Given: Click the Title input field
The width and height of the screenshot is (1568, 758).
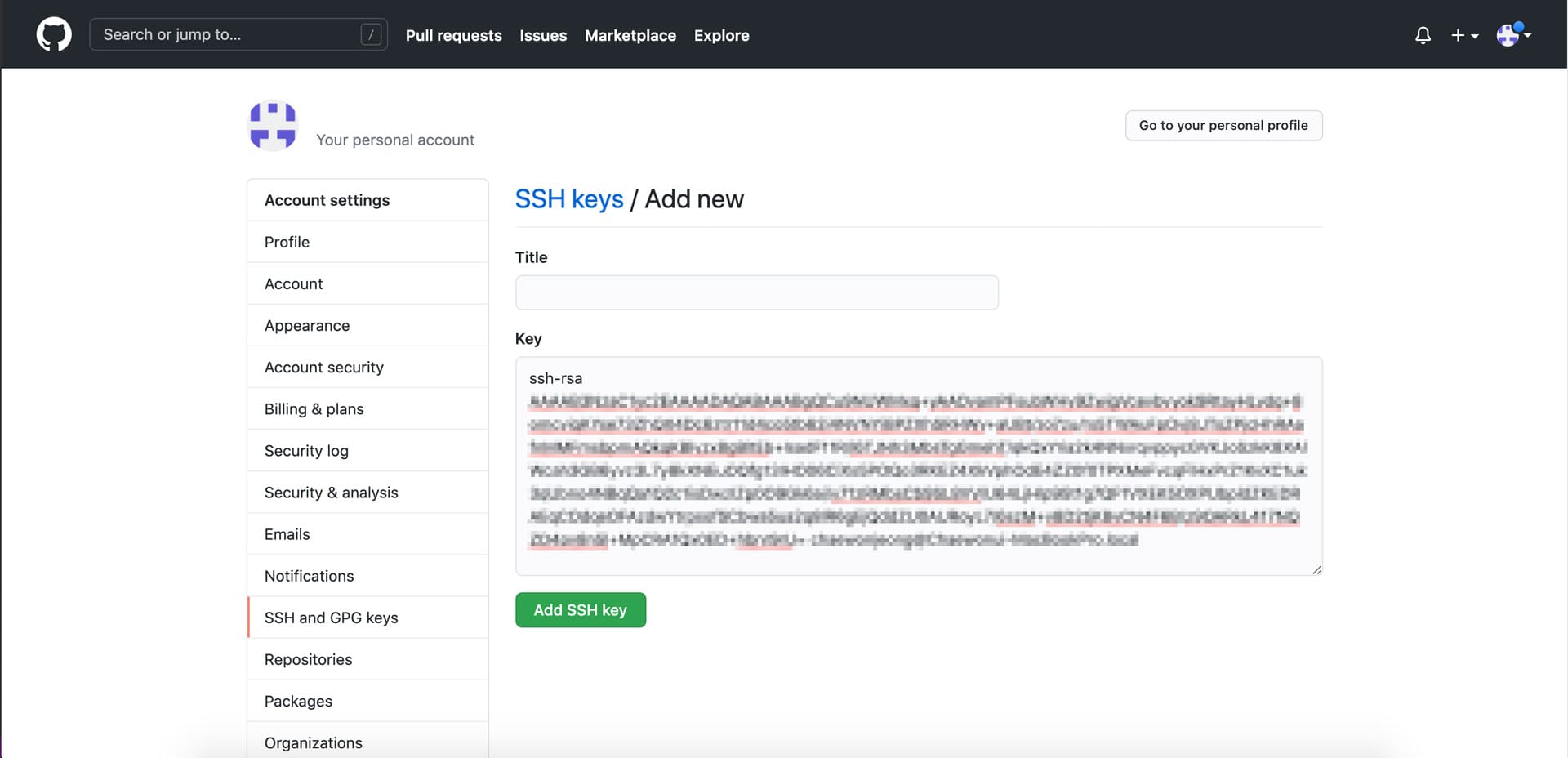Looking at the screenshot, I should point(756,292).
